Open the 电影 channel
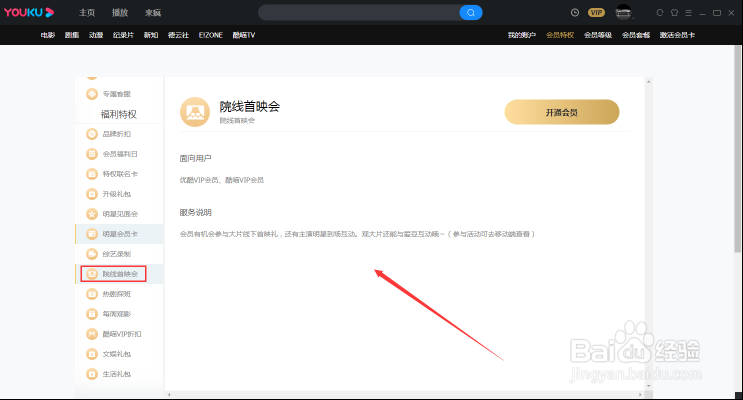This screenshot has height=400, width=743. tap(48, 35)
